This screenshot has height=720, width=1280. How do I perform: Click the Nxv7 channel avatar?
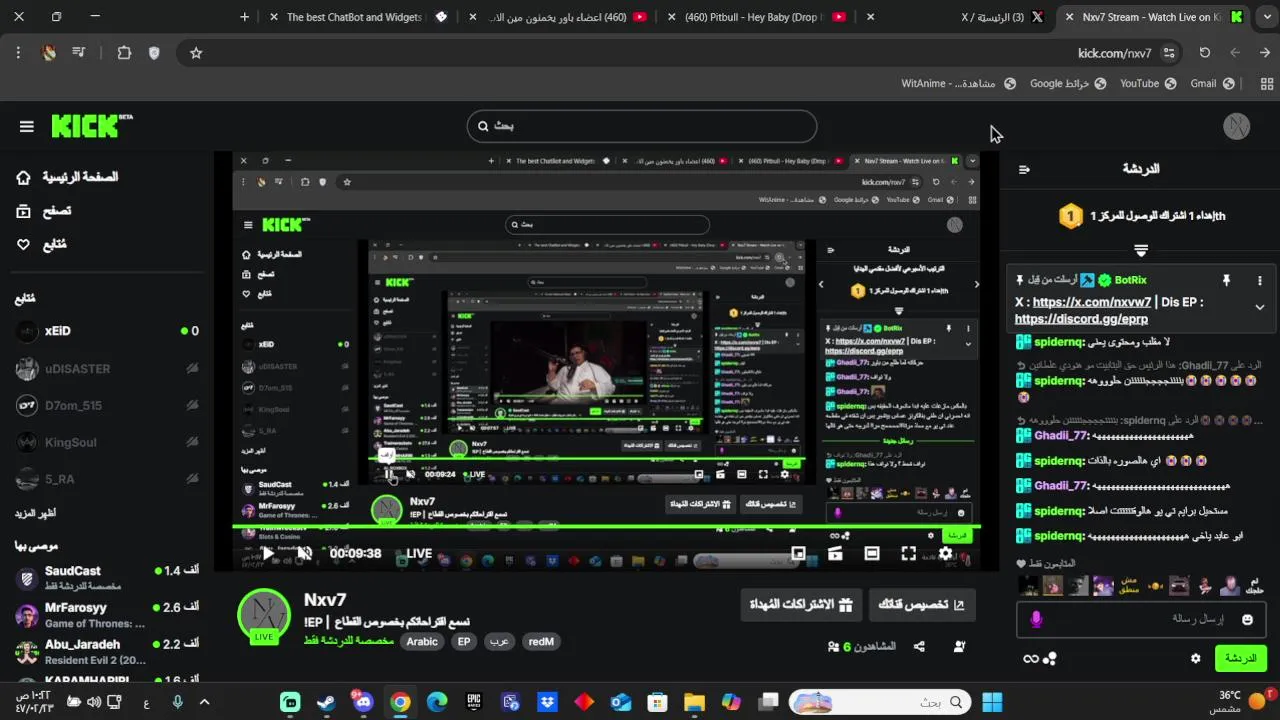[x=264, y=615]
